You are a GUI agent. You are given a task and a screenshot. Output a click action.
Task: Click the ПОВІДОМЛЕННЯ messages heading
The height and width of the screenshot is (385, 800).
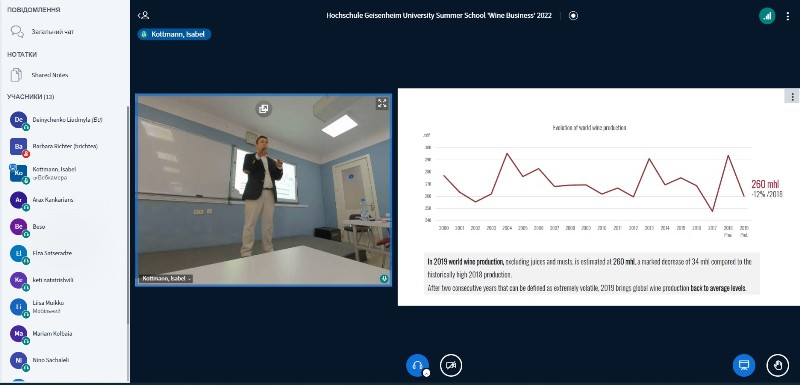pyautogui.click(x=34, y=10)
